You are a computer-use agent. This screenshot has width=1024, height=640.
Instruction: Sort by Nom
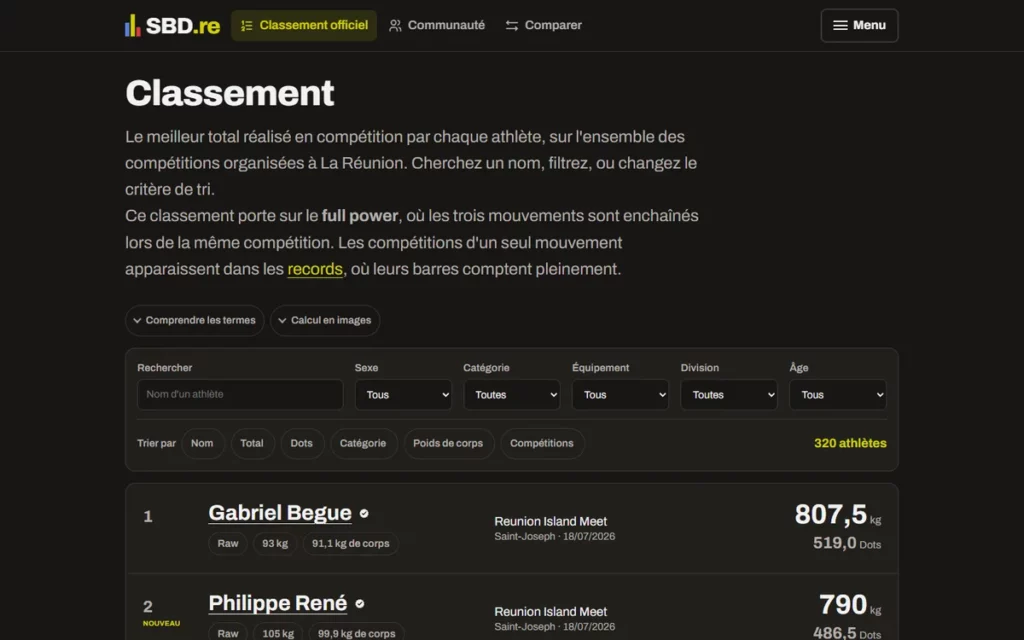202,443
